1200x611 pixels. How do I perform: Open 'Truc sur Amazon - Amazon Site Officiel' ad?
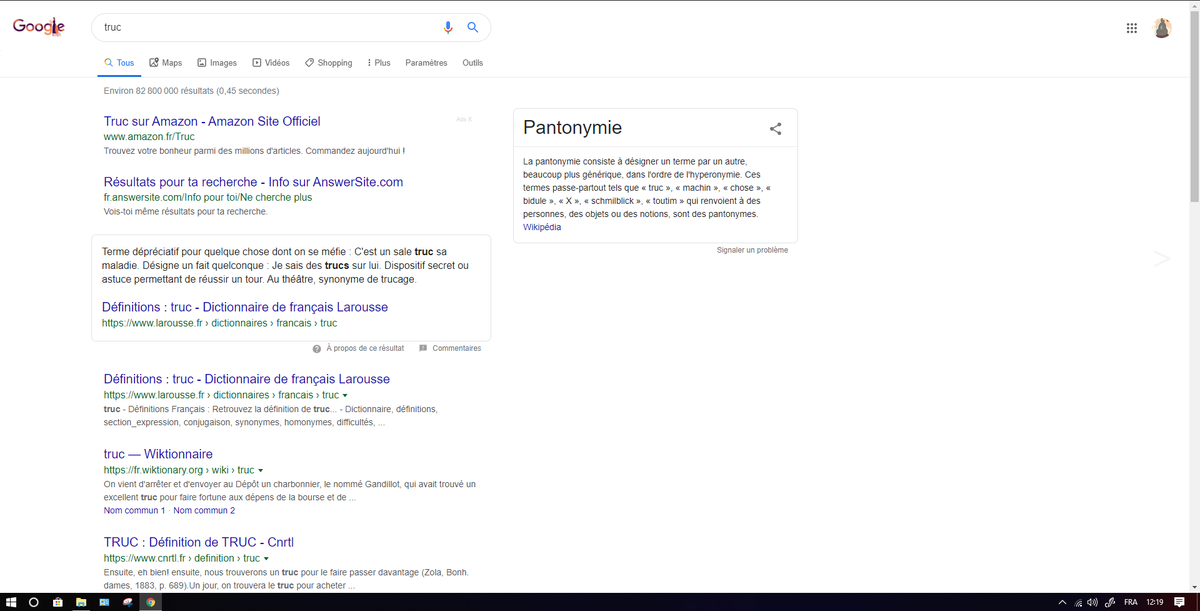click(x=212, y=121)
